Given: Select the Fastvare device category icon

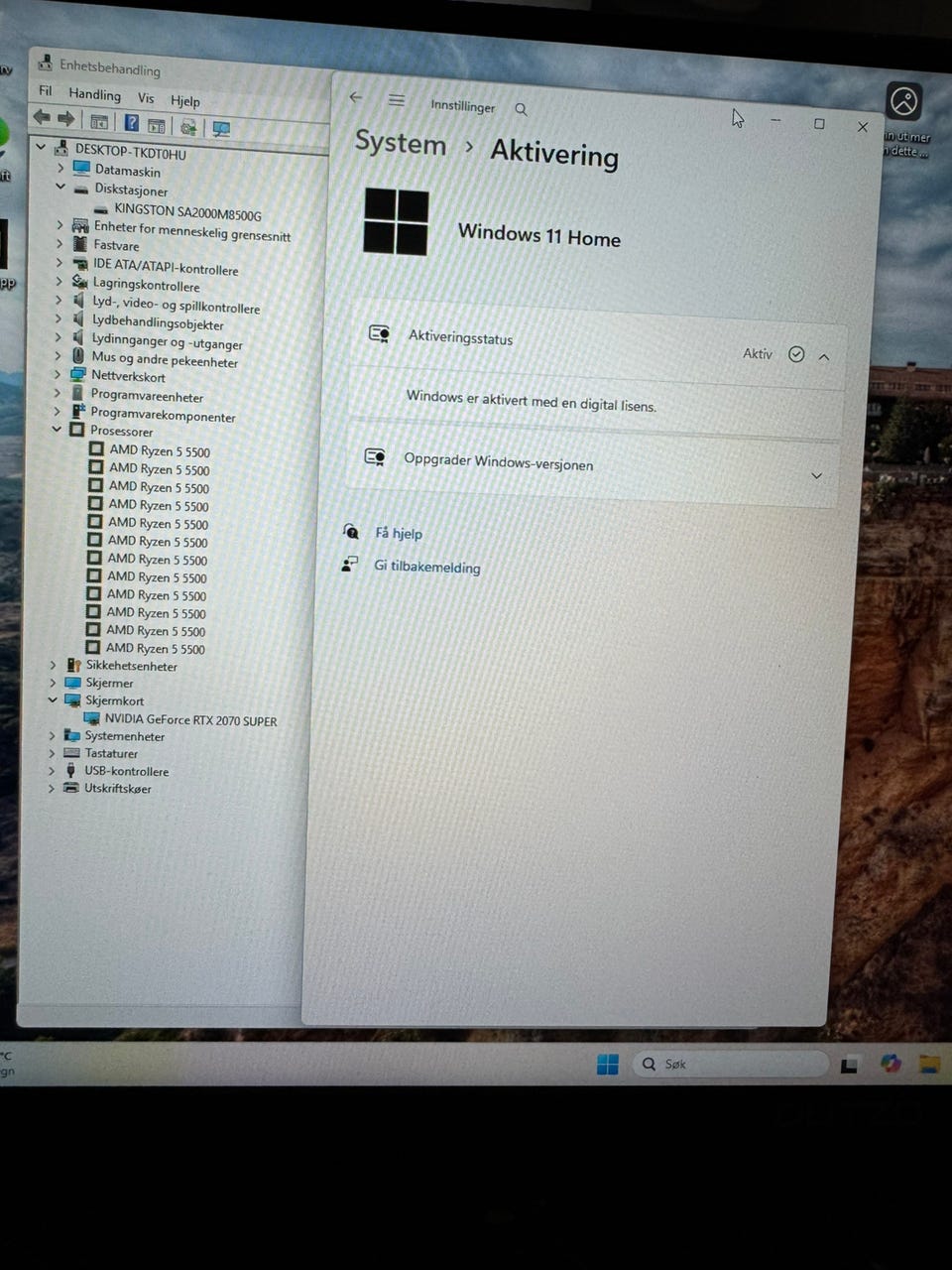Looking at the screenshot, I should pyautogui.click(x=79, y=244).
